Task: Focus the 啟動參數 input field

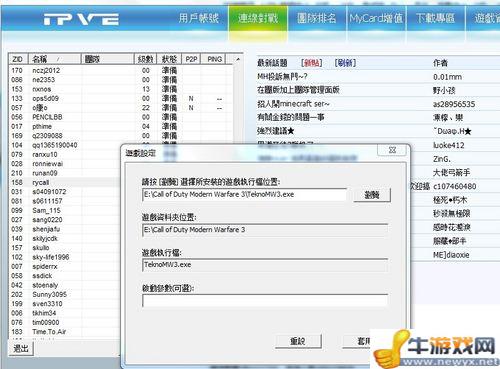Action: tap(265, 301)
